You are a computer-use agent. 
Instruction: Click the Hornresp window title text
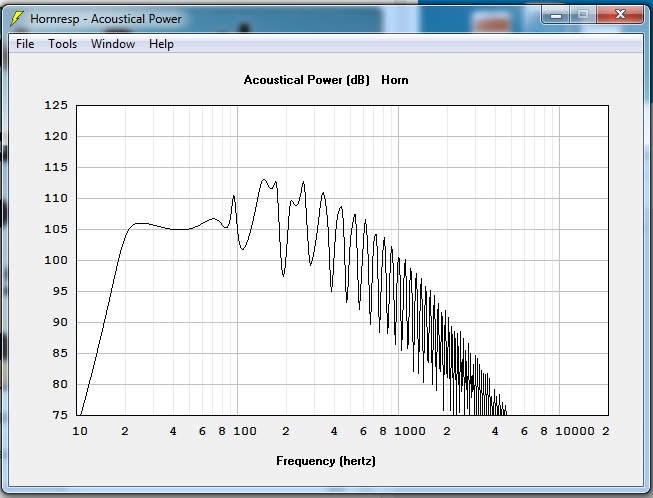coord(106,19)
